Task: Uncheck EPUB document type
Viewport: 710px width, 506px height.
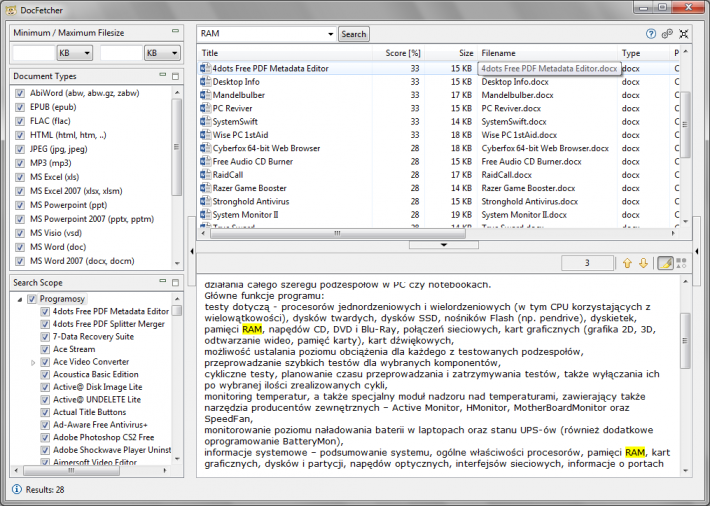Action: pyautogui.click(x=19, y=107)
